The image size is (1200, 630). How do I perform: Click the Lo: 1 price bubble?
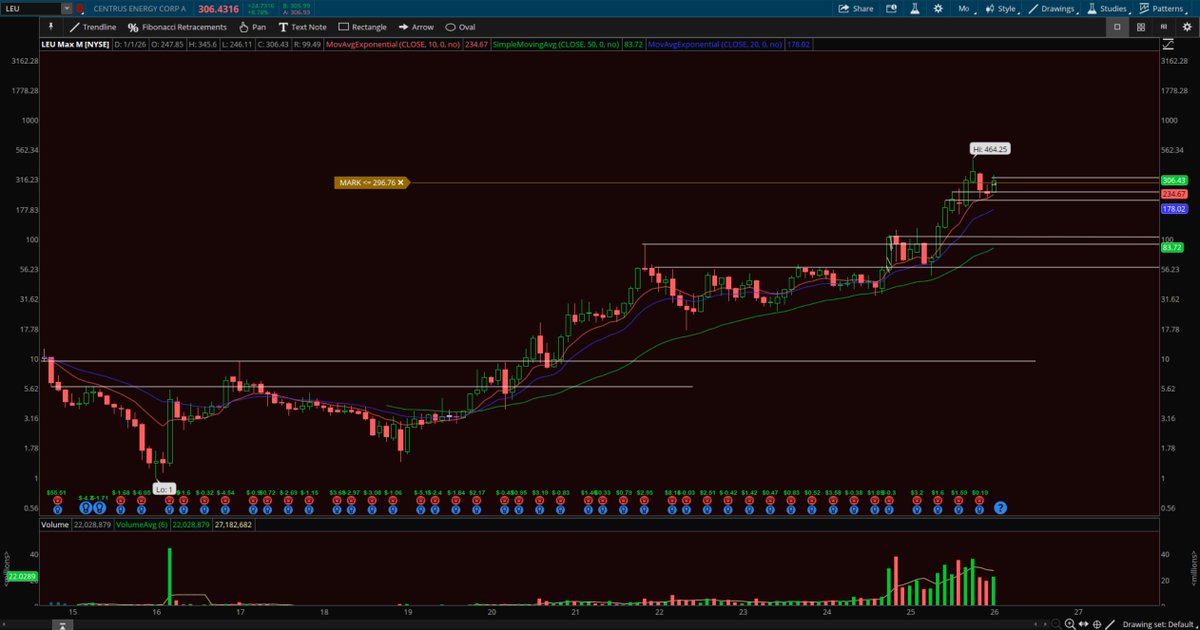click(164, 488)
